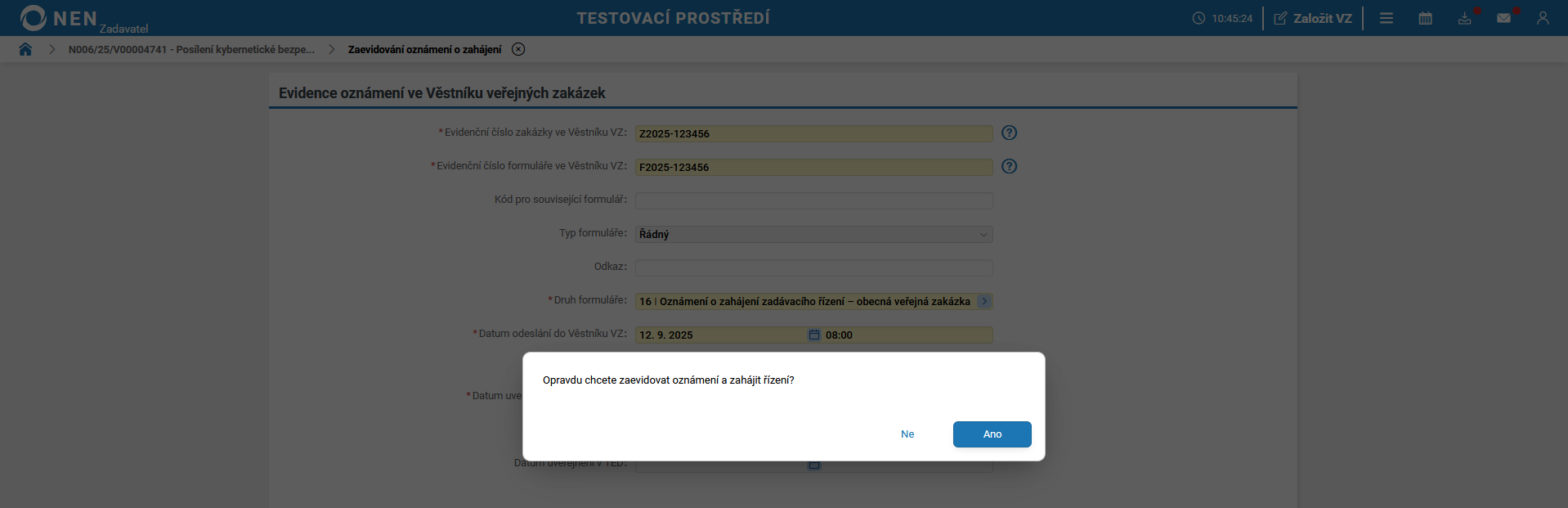Open the user profile icon
The width and height of the screenshot is (1568, 508).
[x=1543, y=18]
